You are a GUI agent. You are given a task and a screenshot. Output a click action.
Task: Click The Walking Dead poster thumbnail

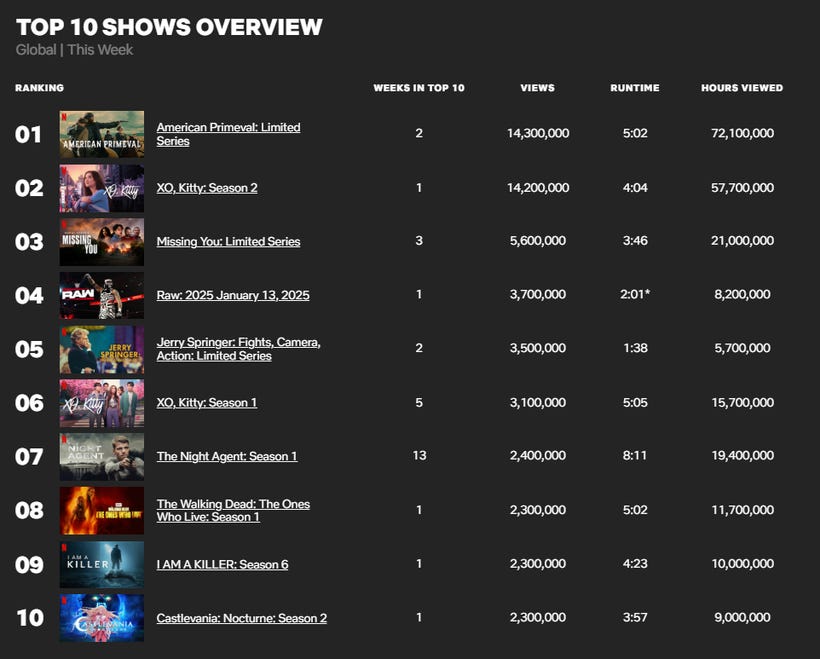pyautogui.click(x=101, y=510)
